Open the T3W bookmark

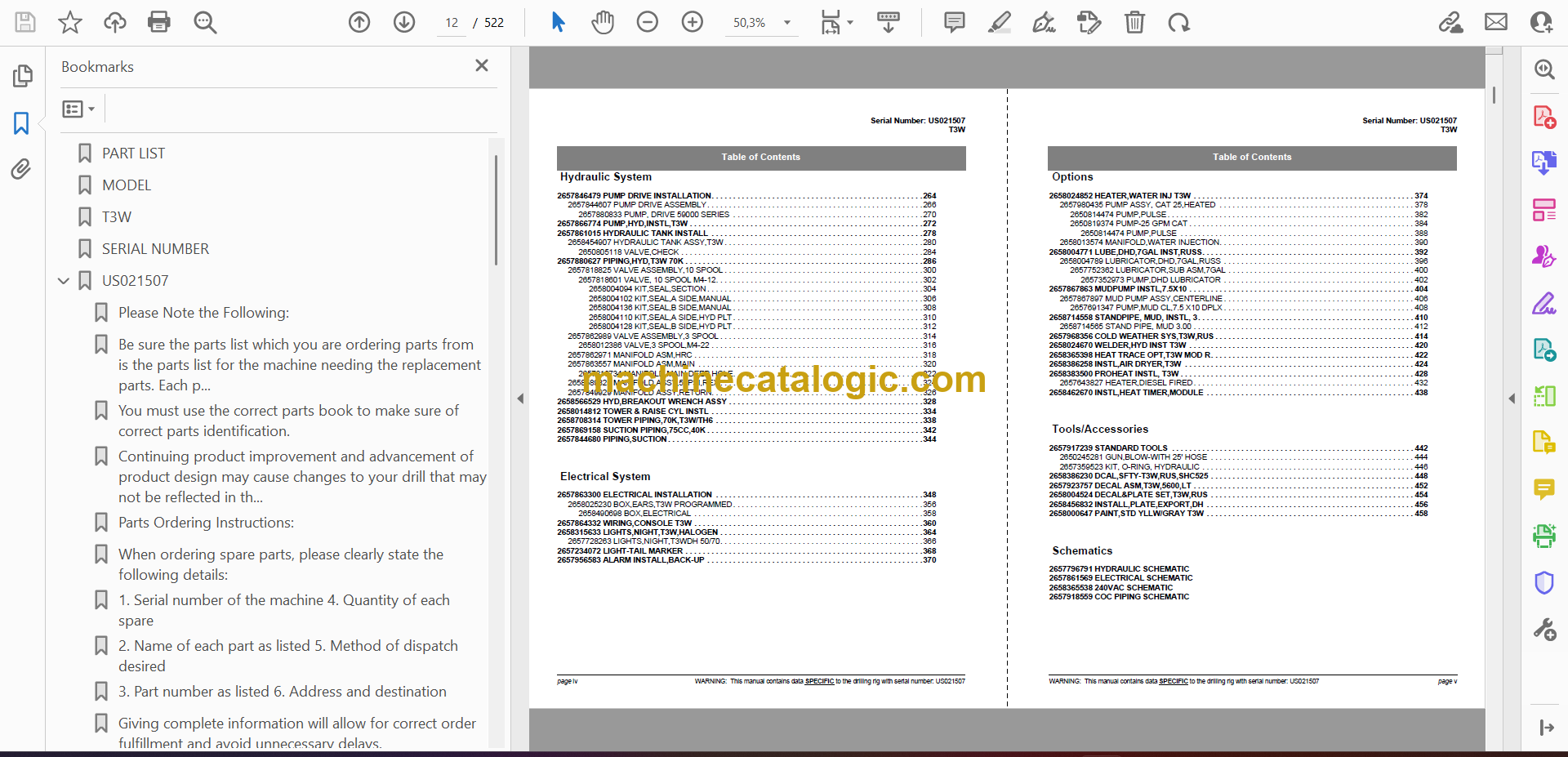[x=117, y=217]
